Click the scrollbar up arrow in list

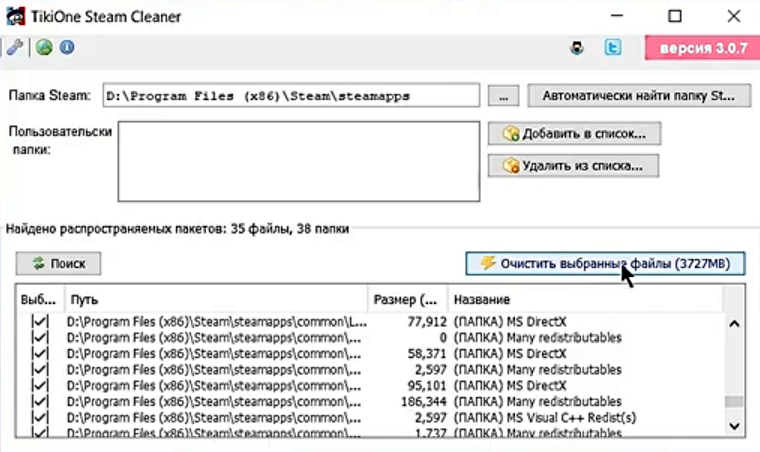click(734, 324)
